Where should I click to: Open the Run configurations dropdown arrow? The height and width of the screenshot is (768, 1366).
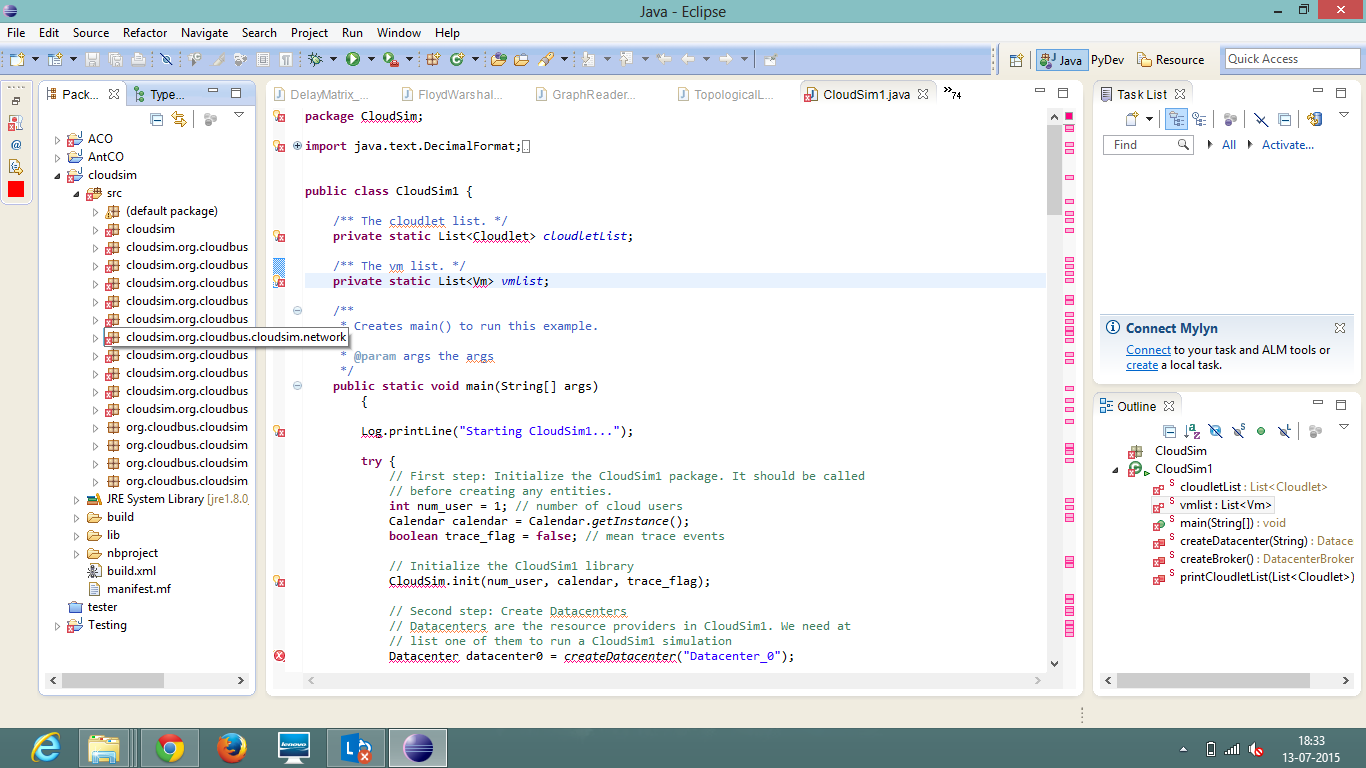(371, 59)
